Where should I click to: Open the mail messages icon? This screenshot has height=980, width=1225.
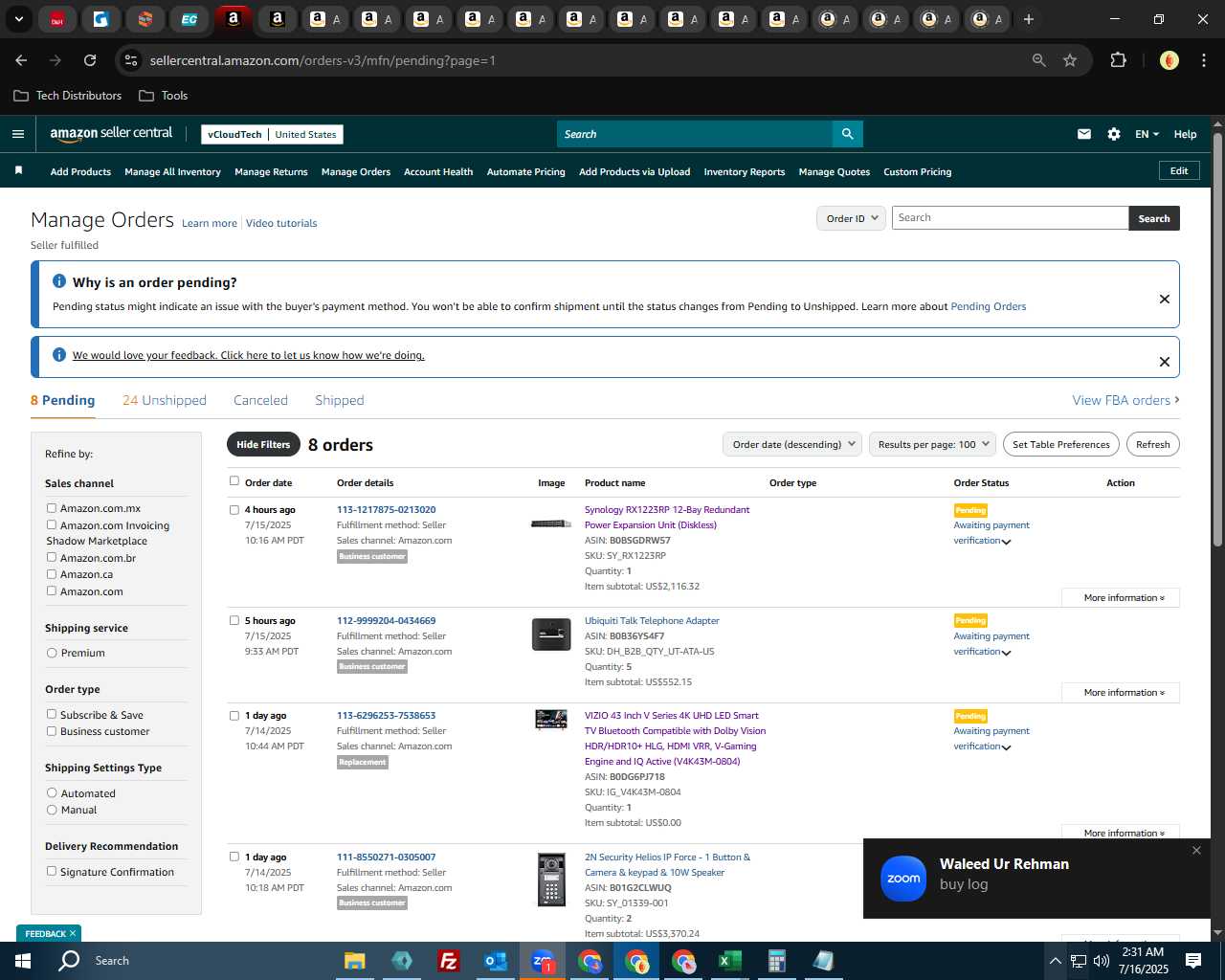(x=1084, y=134)
